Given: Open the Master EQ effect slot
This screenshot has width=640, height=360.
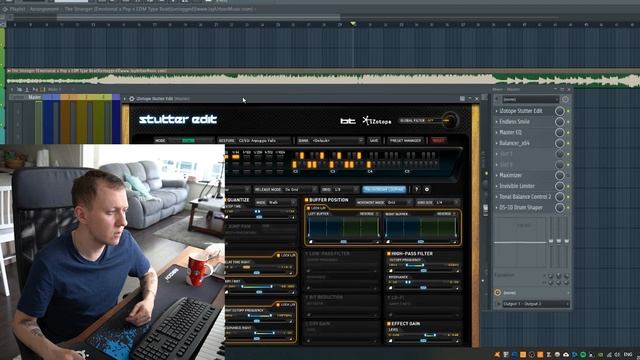Looking at the screenshot, I should 510,132.
